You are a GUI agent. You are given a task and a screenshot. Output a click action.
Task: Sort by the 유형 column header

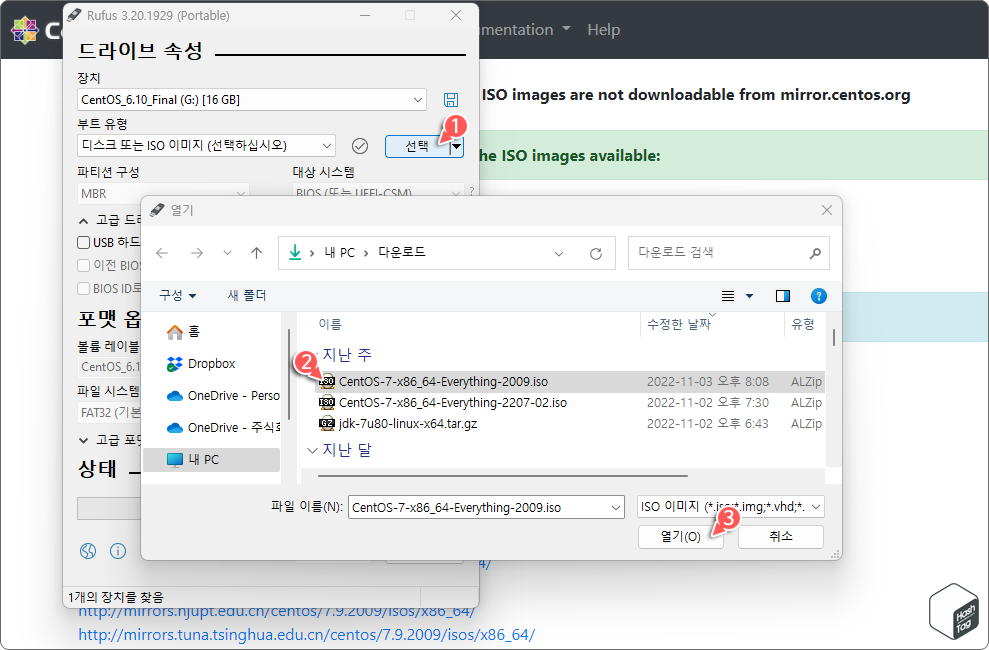[x=803, y=324]
